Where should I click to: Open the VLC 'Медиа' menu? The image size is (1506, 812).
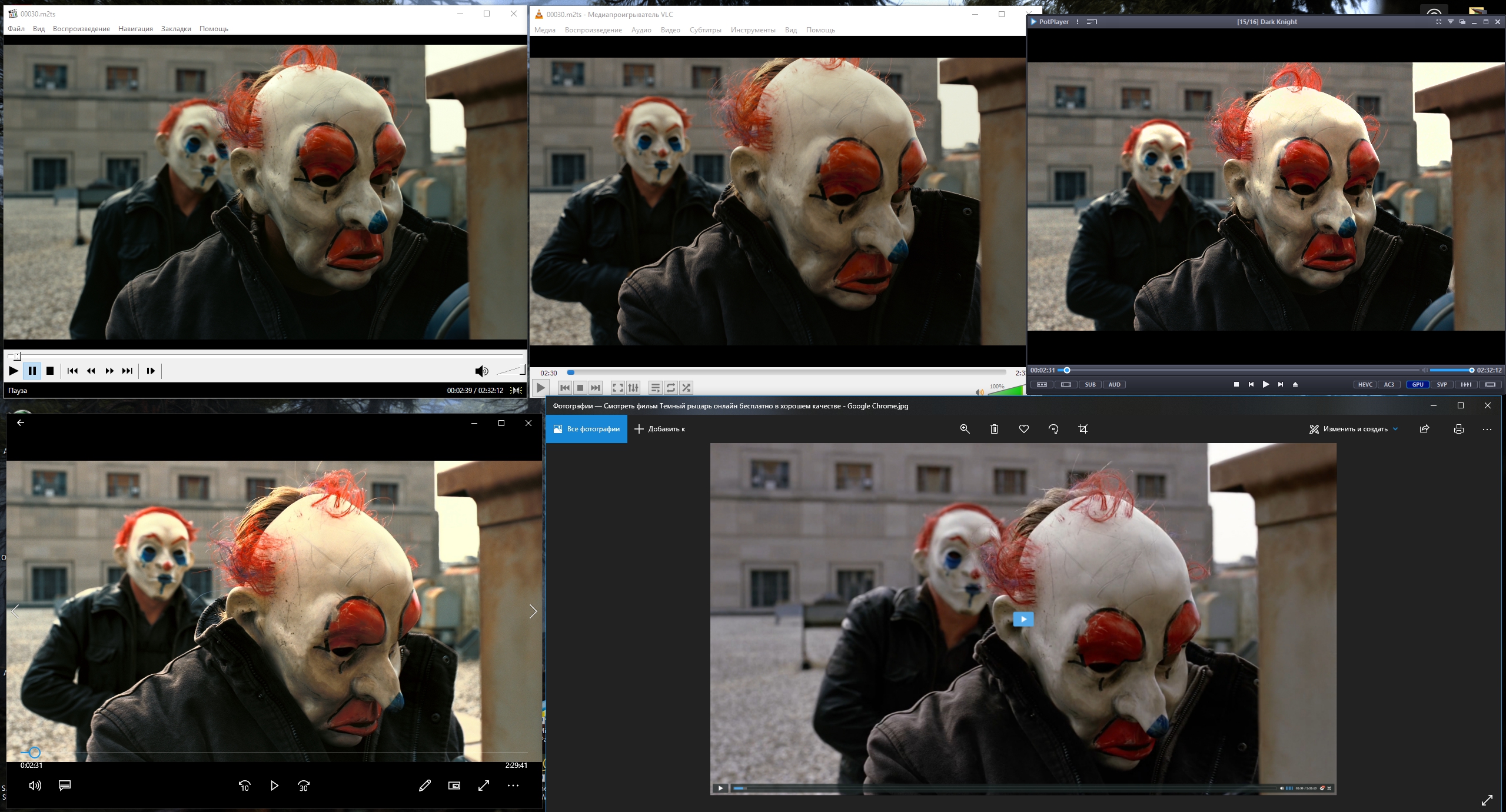point(545,30)
